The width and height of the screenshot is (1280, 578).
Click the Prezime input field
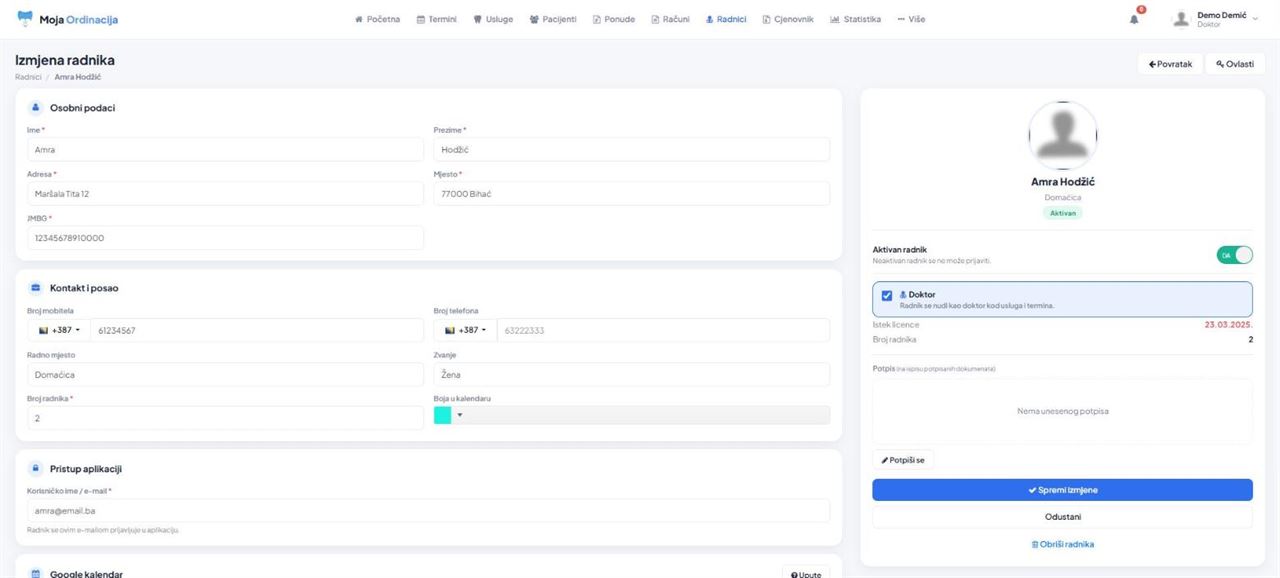[x=631, y=149]
